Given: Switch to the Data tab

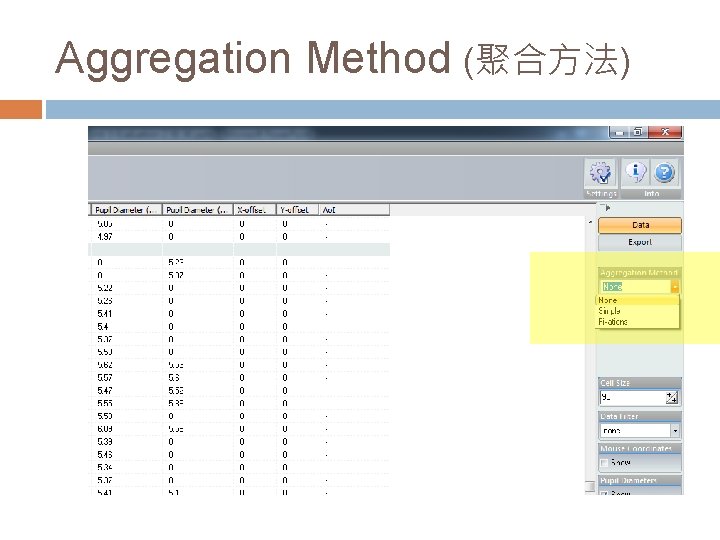Looking at the screenshot, I should point(640,225).
